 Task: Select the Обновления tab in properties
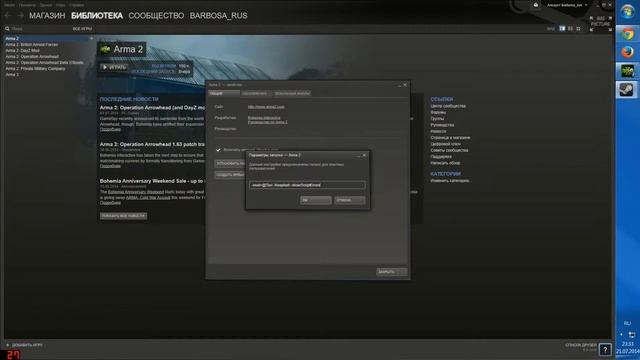point(255,93)
